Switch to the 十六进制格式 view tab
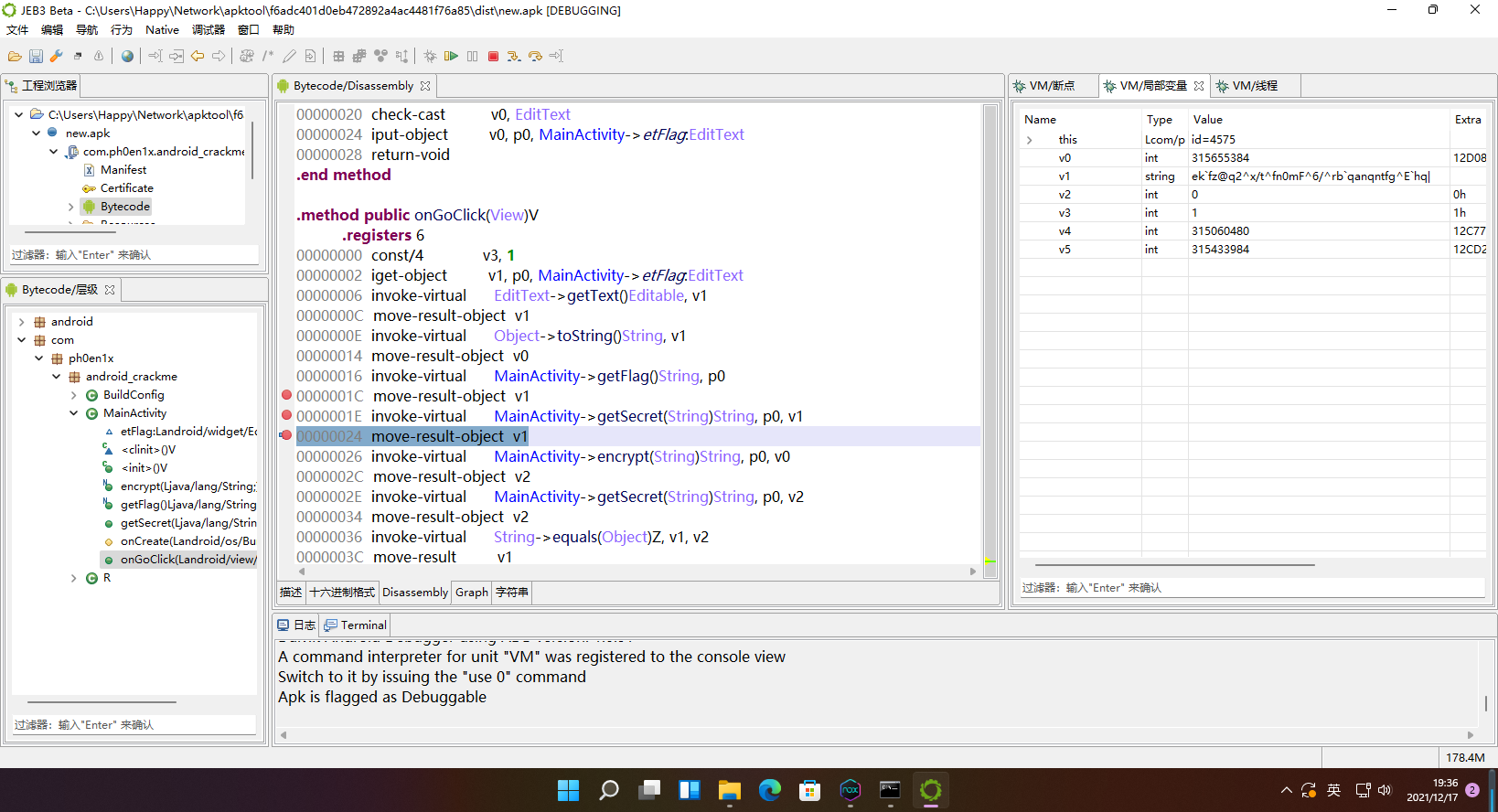This screenshot has height=812, width=1498. tap(342, 593)
